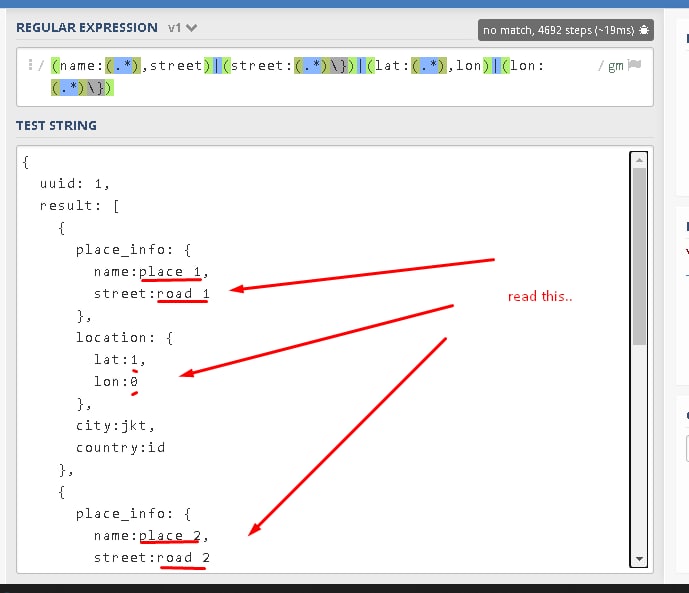
Task: Click the text 'street:road 2'
Action: [152, 558]
